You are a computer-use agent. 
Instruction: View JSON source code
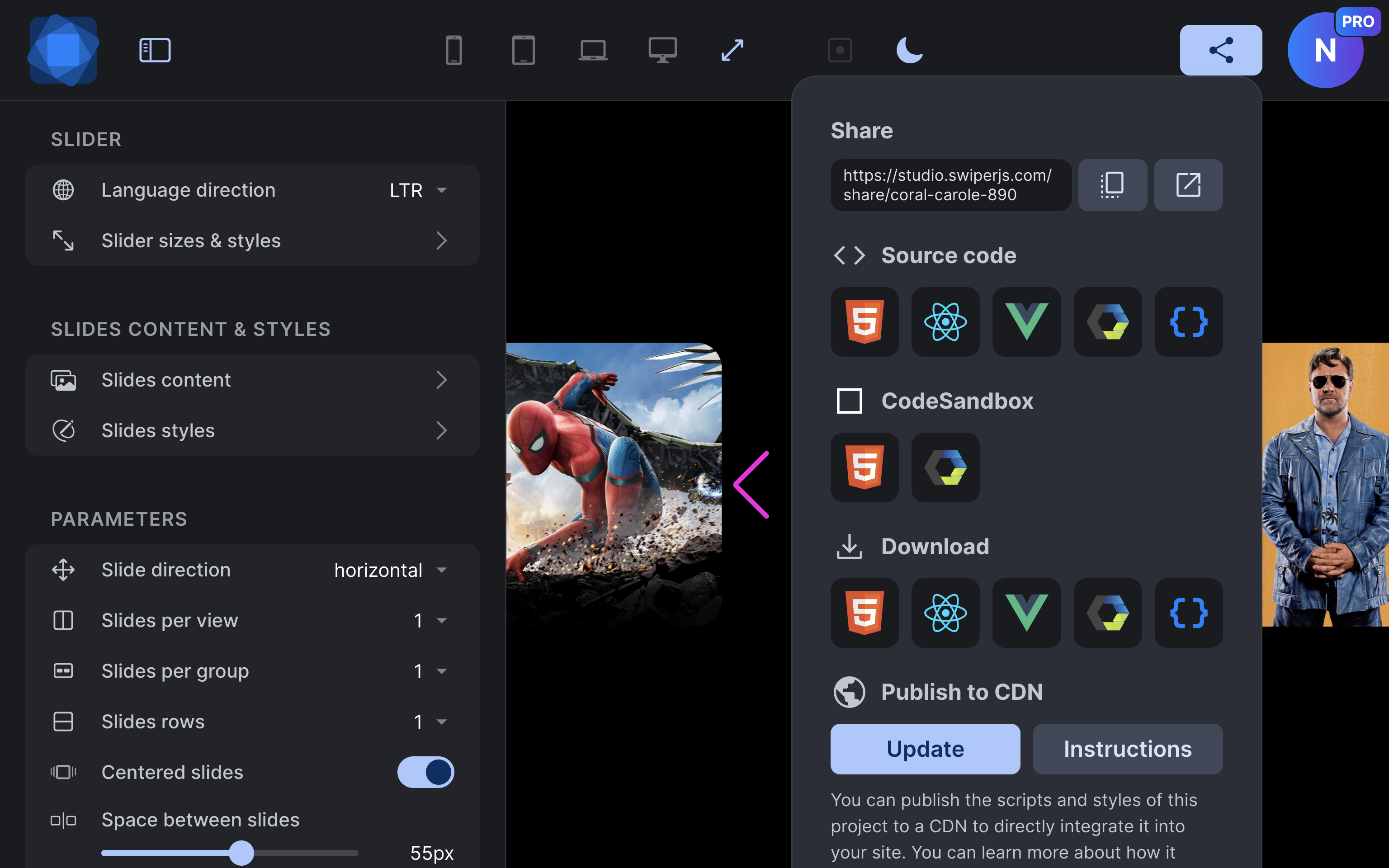coord(1189,321)
